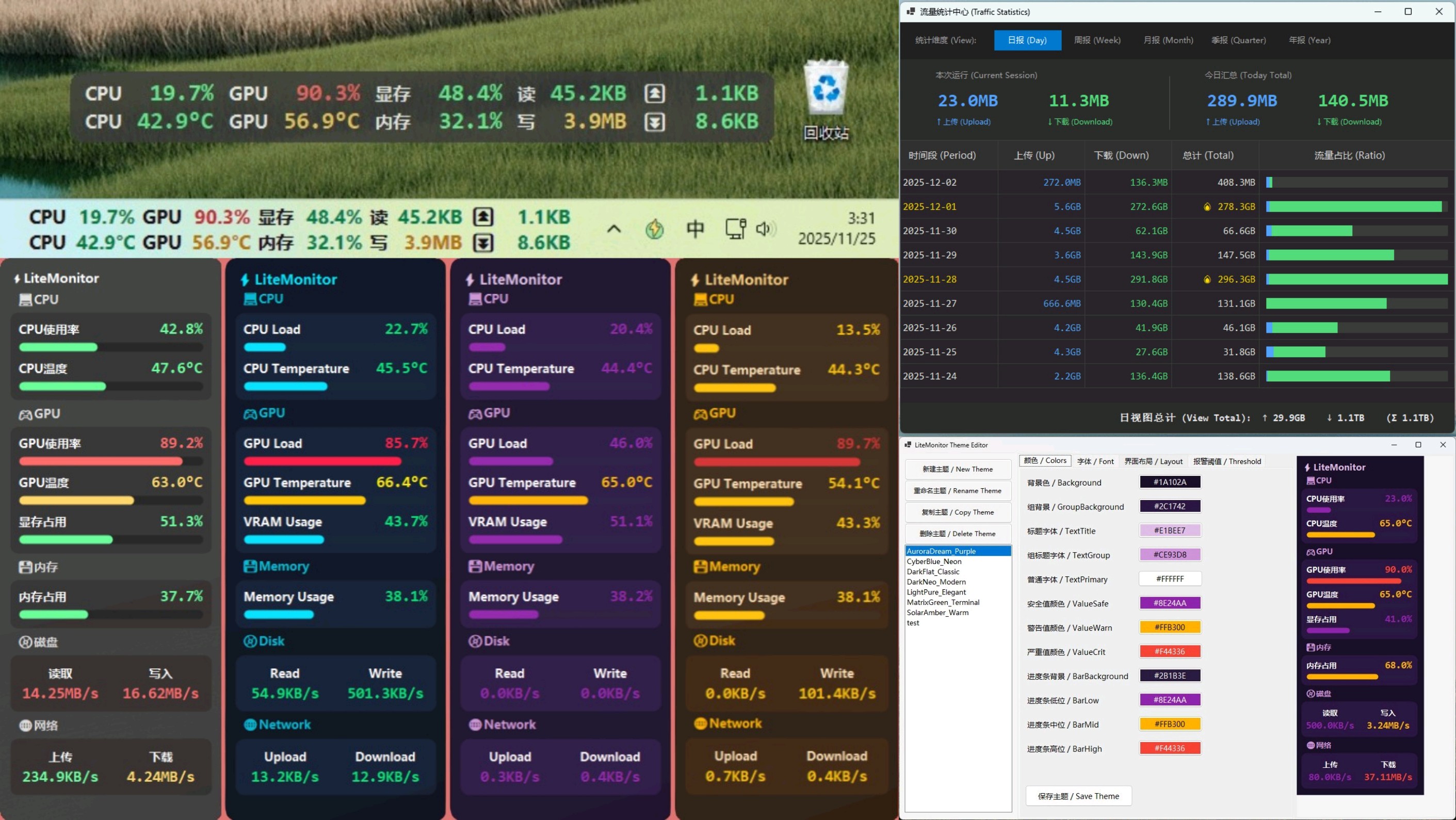Click the download arrow icon in the taskbar monitor strip
1456x820 pixels.
tap(484, 242)
